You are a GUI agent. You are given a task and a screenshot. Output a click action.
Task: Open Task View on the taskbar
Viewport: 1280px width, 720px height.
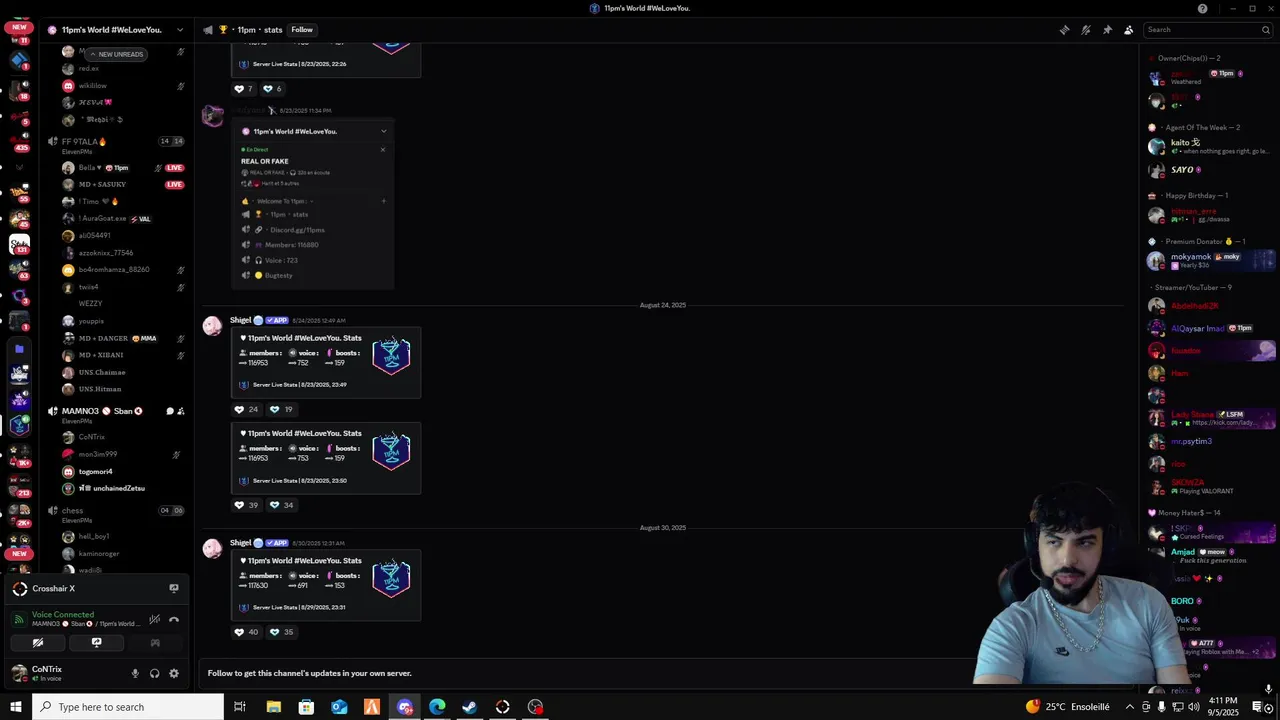click(240, 707)
